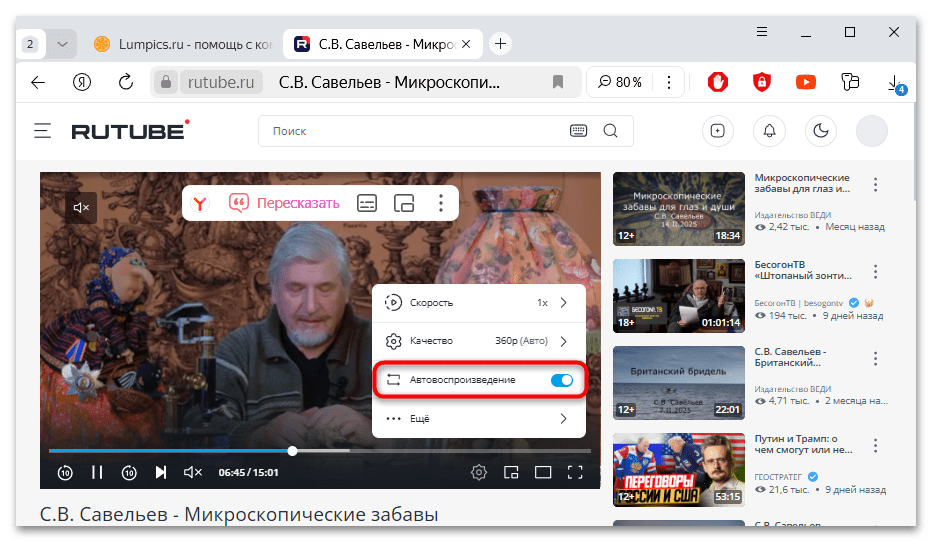Open Путин и Трамп video thumbnail

(679, 470)
